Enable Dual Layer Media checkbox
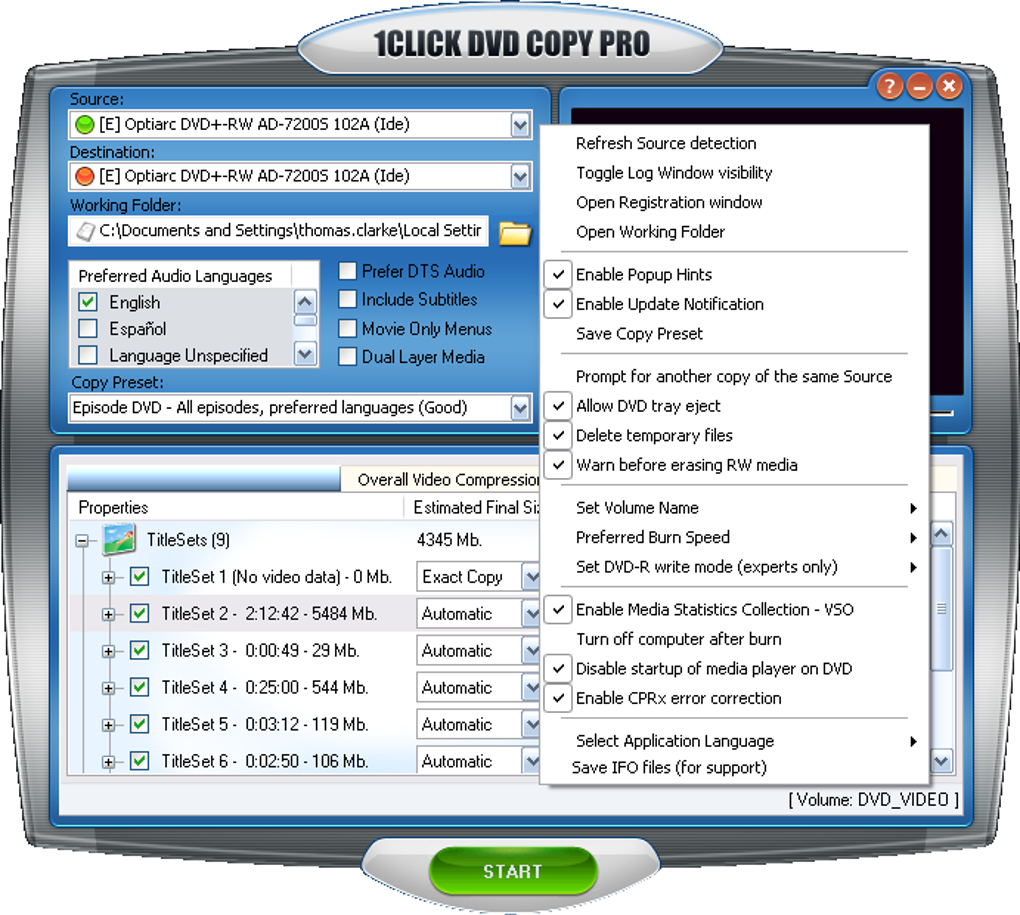The width and height of the screenshot is (1020, 915). click(x=347, y=356)
